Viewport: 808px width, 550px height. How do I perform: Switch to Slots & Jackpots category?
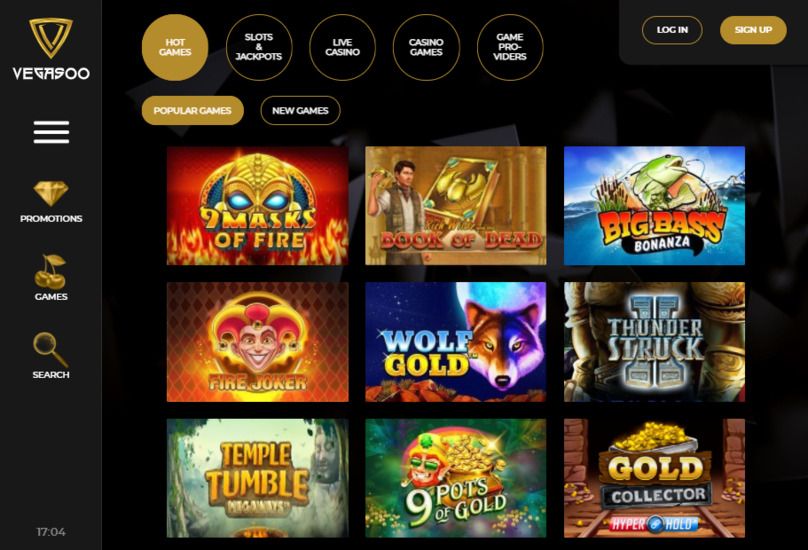click(x=259, y=47)
